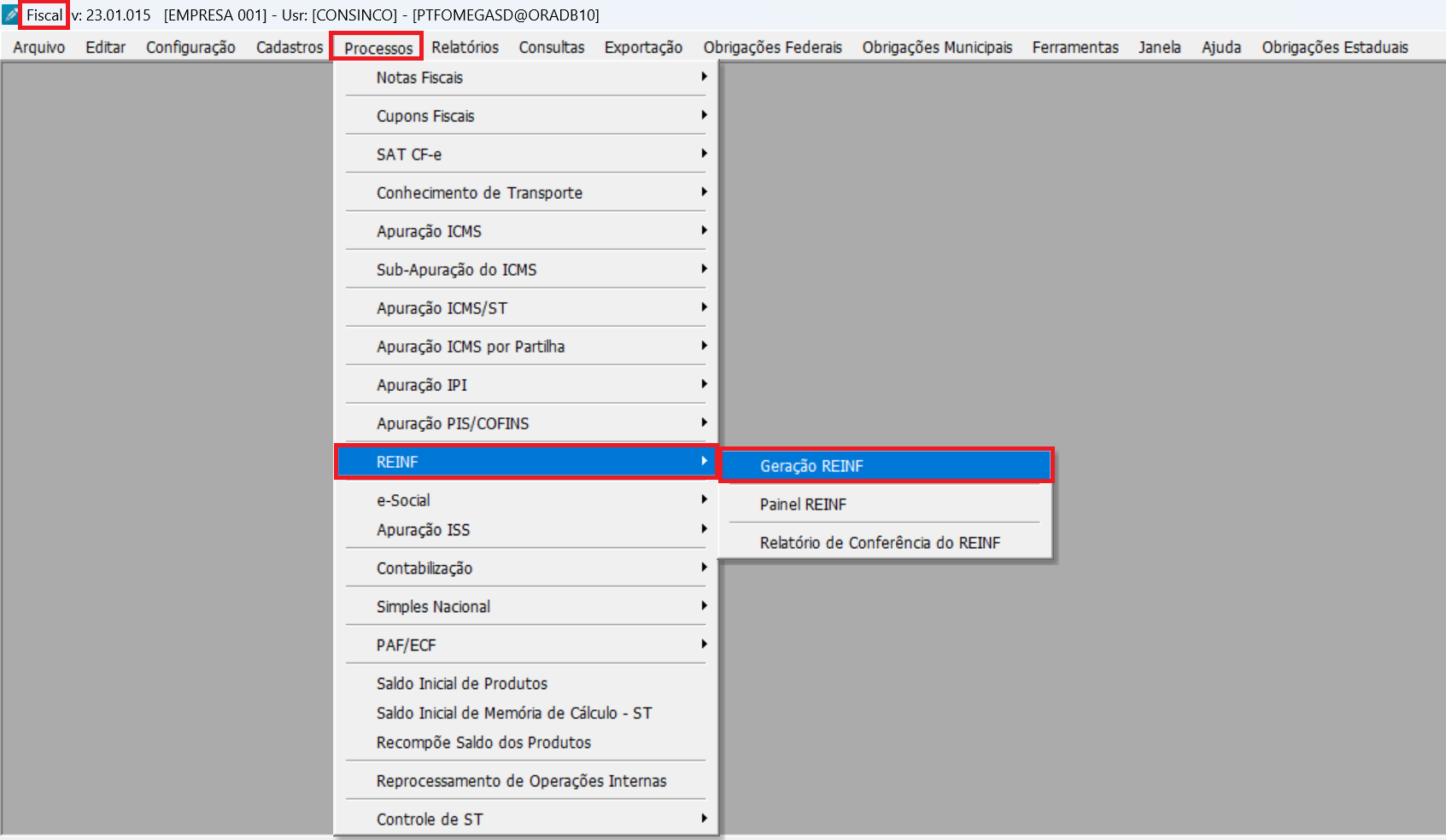Expand the Apuração ICMS/ST submenu
The width and height of the screenshot is (1446, 840).
(x=526, y=308)
